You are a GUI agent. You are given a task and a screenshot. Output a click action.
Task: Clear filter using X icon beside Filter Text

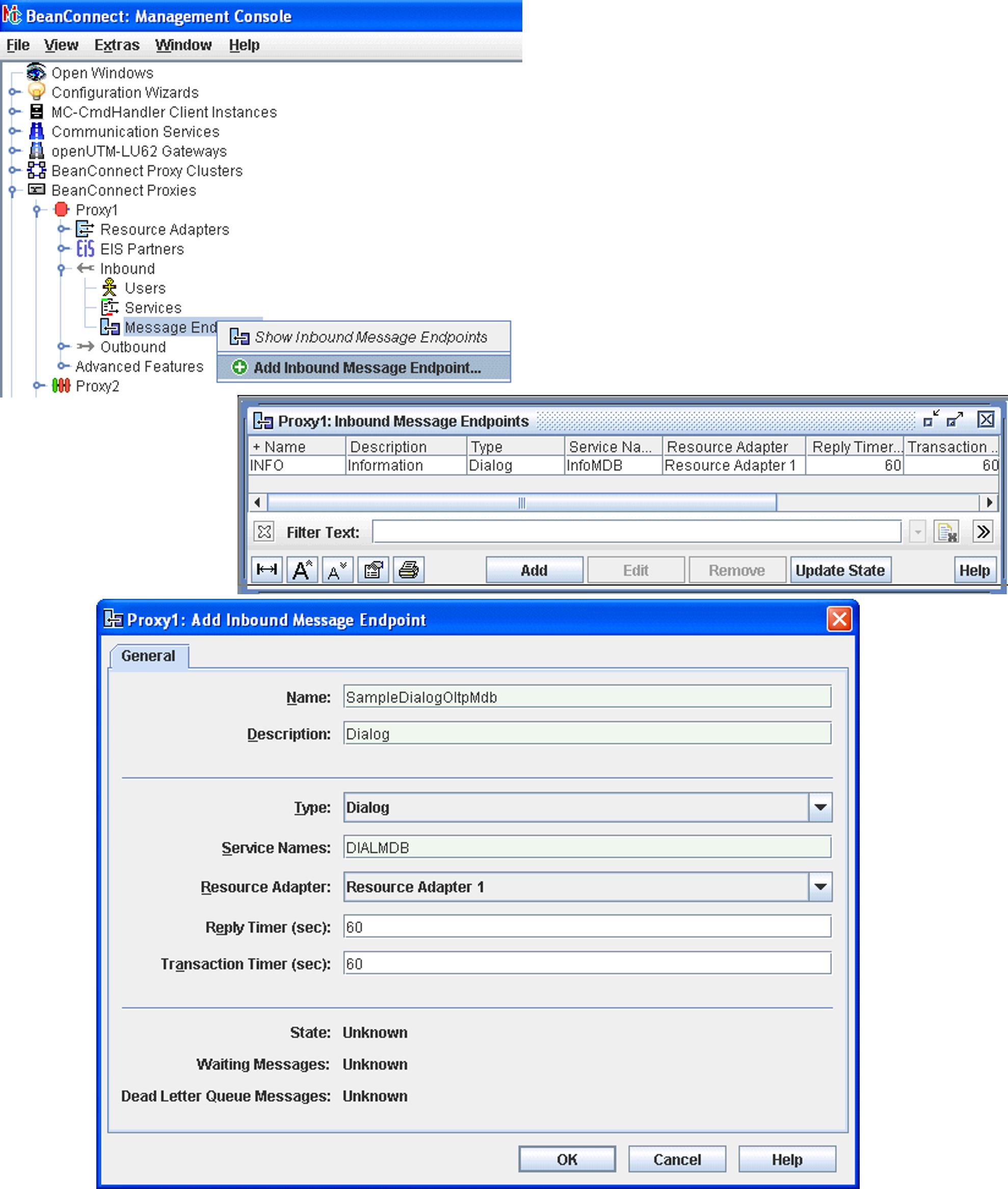[264, 532]
